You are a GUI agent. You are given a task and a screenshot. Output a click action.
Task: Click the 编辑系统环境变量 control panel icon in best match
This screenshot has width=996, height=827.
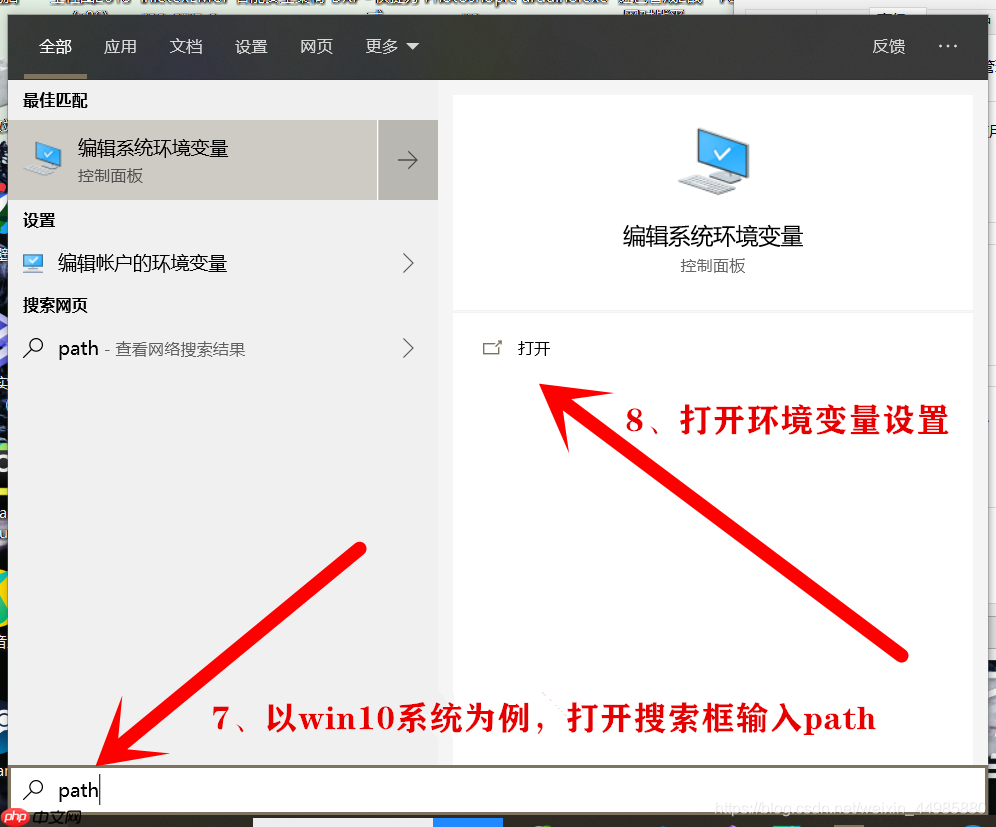[43, 159]
